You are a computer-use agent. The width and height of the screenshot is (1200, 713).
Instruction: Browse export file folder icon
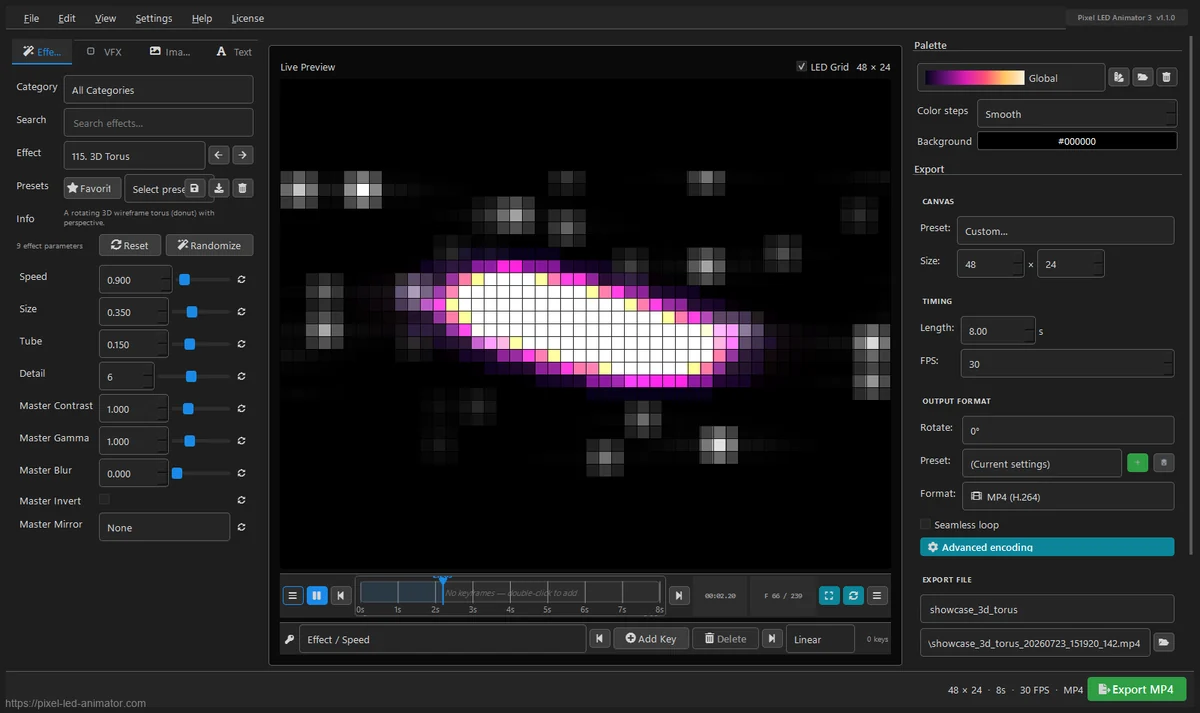pos(1165,643)
